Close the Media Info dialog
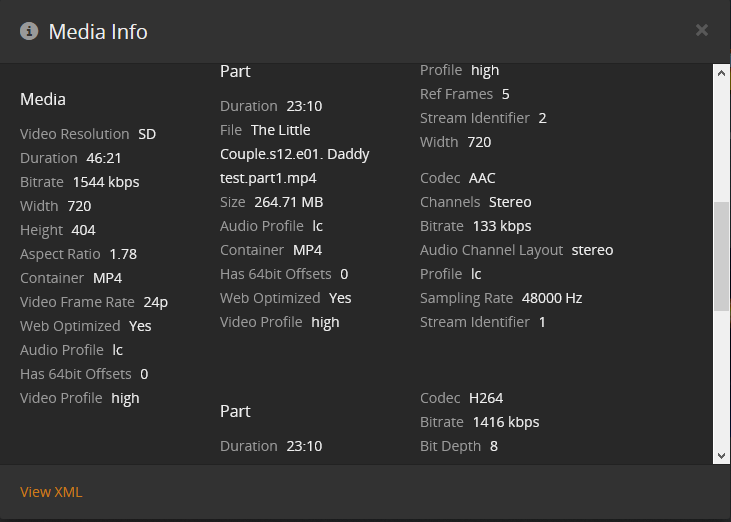The image size is (731, 522). click(702, 30)
